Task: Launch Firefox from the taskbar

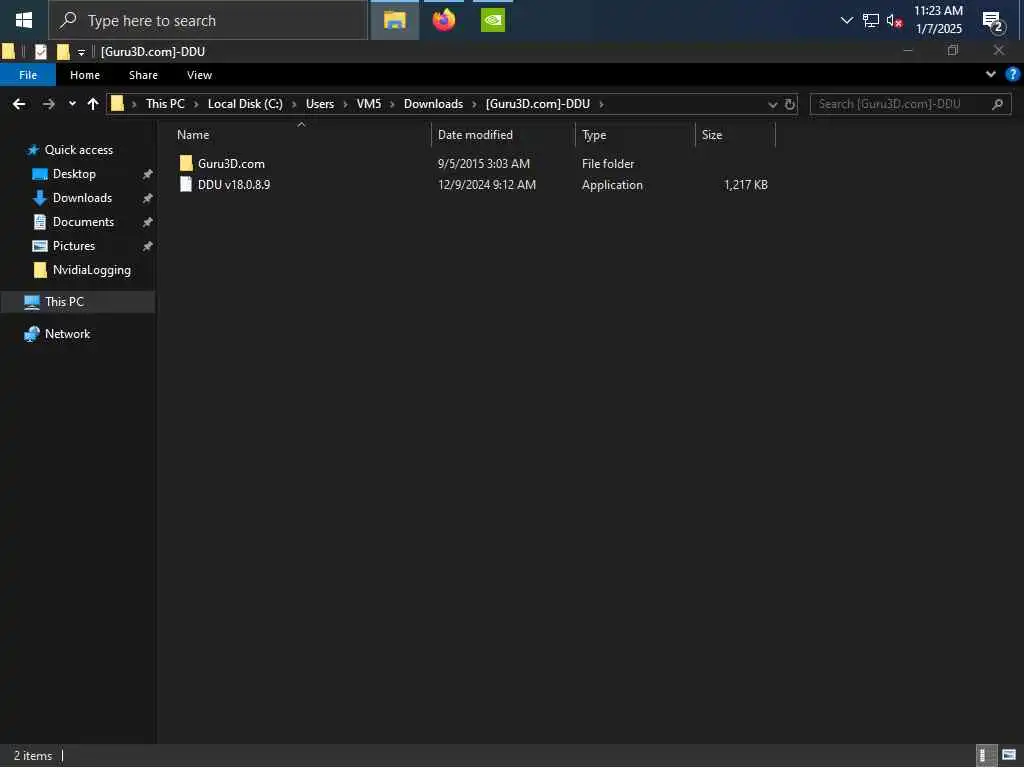Action: click(443, 20)
